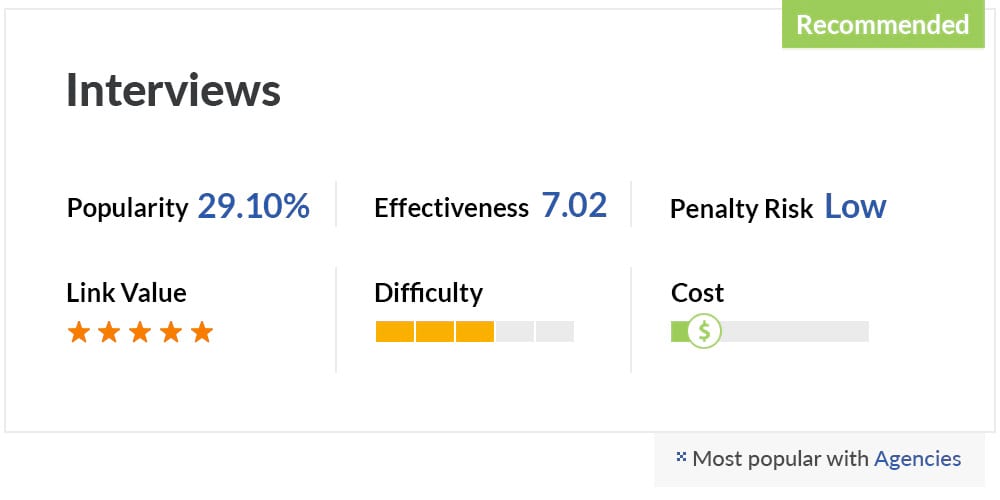Click the first filled difficulty bar segment

[x=395, y=331]
